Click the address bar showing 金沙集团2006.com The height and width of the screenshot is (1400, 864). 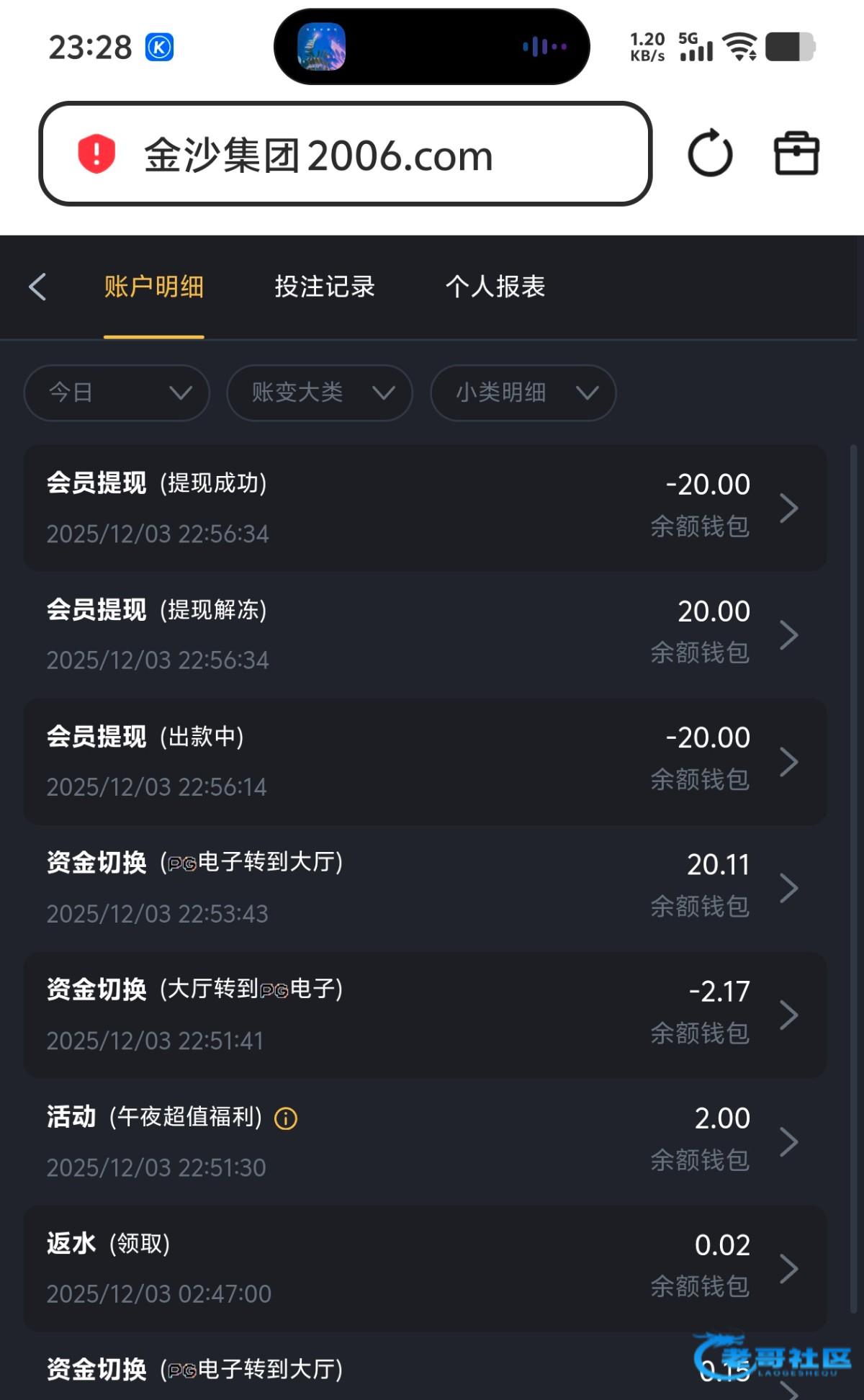coord(346,154)
